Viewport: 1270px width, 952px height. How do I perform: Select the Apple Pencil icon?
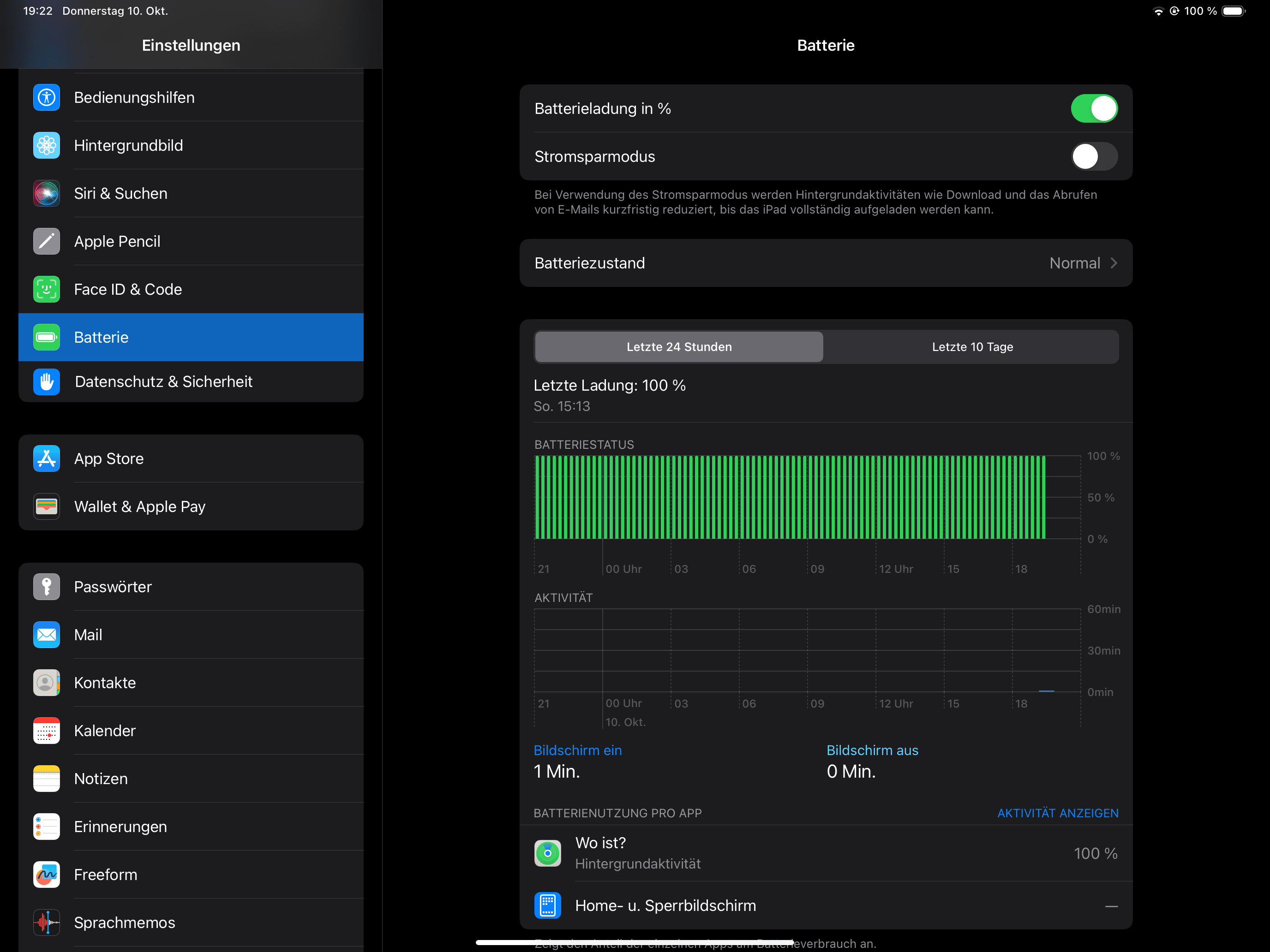click(x=47, y=242)
